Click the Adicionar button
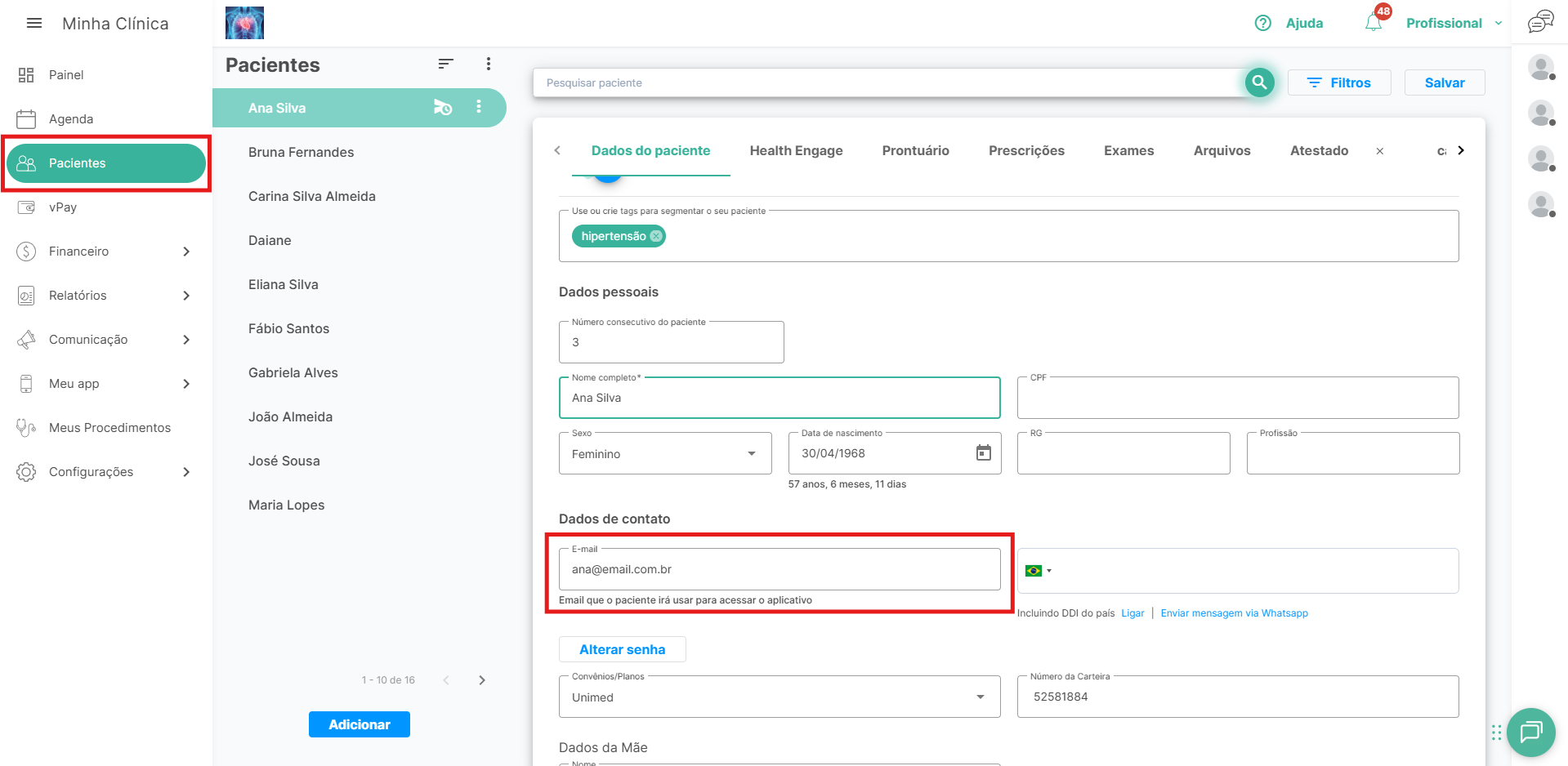1568x766 pixels. 360,724
